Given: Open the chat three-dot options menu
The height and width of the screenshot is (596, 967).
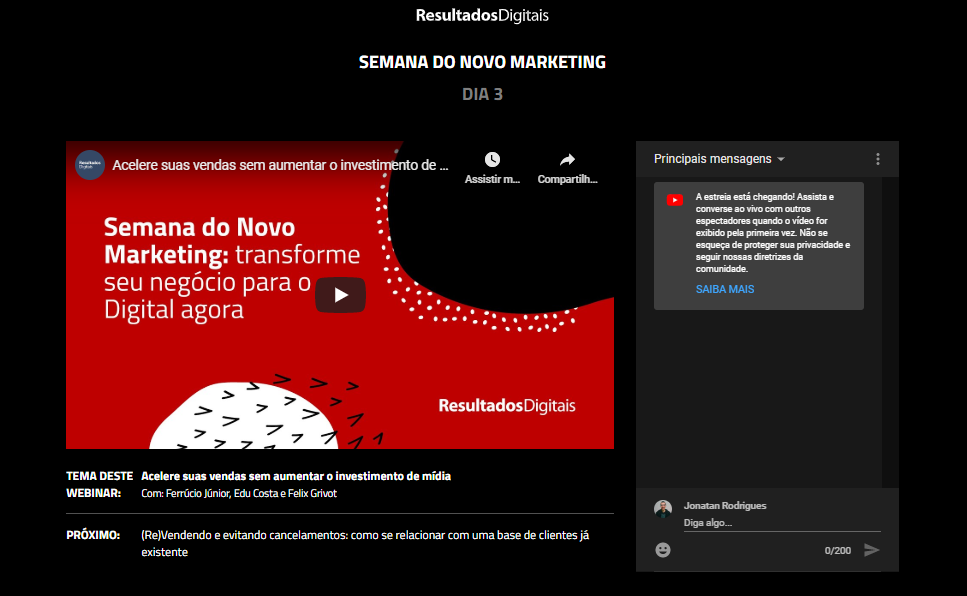Looking at the screenshot, I should 878,159.
